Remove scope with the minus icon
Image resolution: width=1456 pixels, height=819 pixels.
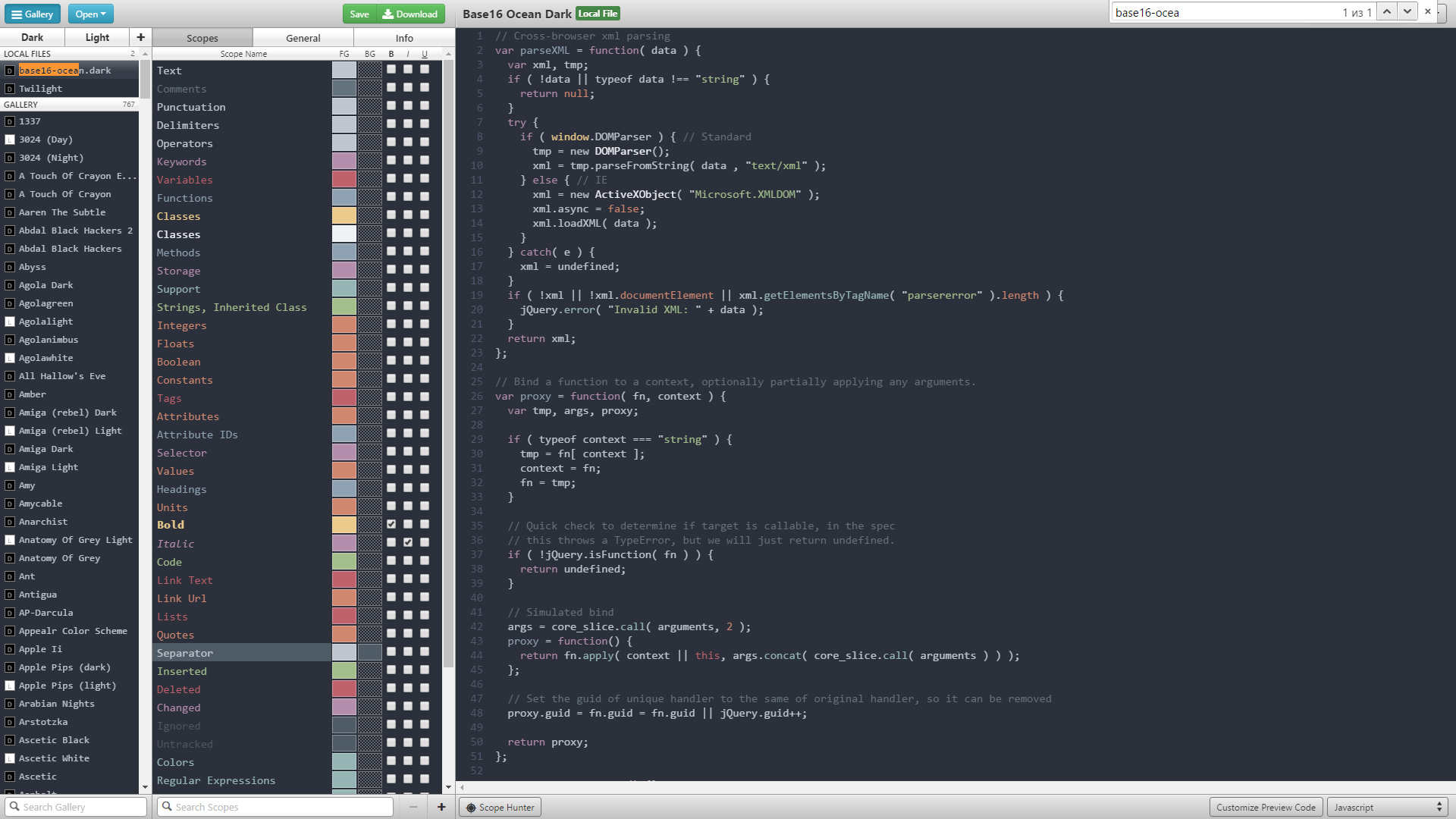pyautogui.click(x=413, y=807)
